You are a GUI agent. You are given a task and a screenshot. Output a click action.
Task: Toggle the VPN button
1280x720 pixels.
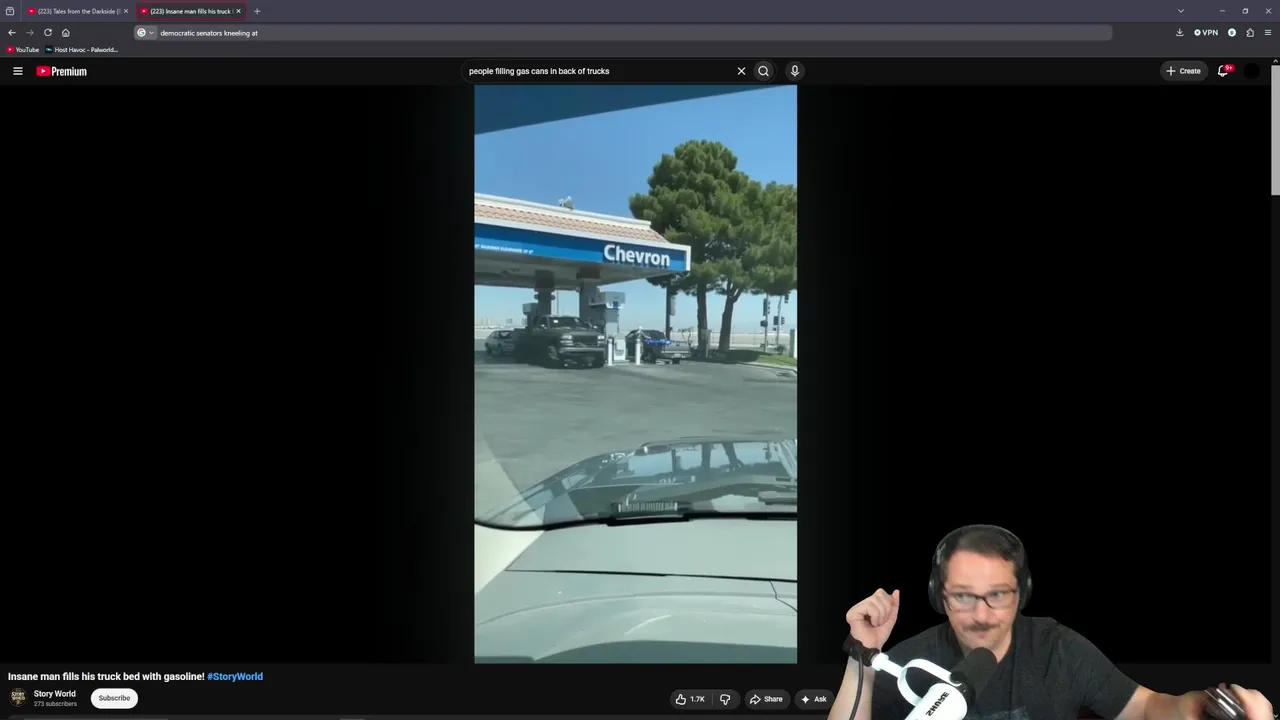pos(1206,32)
